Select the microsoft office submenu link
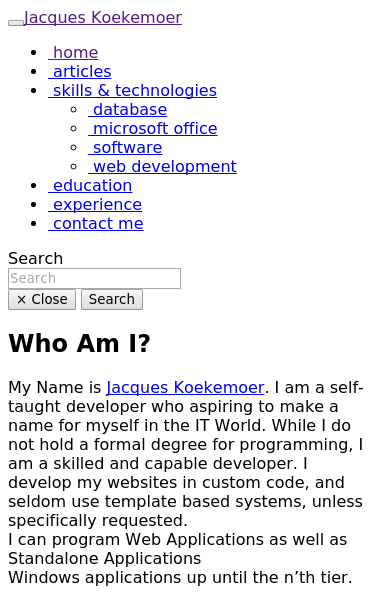The width and height of the screenshot is (375, 606). pyautogui.click(x=153, y=128)
